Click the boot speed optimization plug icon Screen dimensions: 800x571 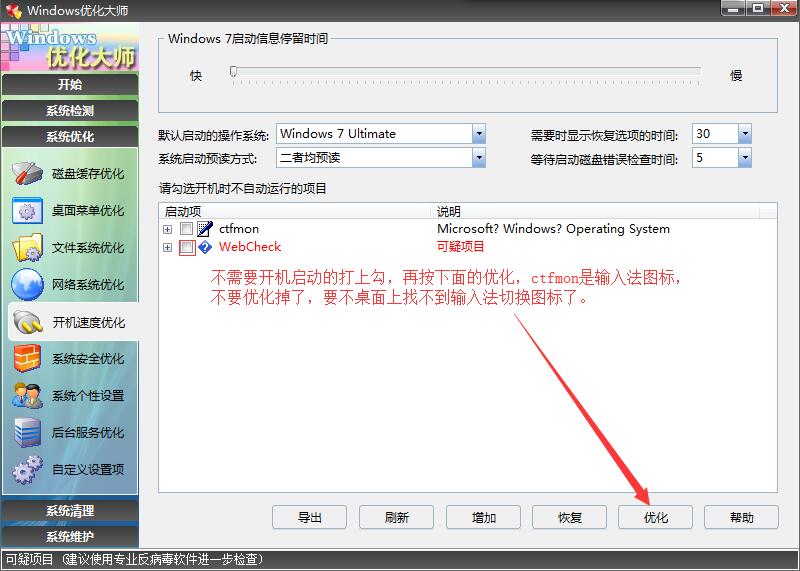pyautogui.click(x=28, y=322)
